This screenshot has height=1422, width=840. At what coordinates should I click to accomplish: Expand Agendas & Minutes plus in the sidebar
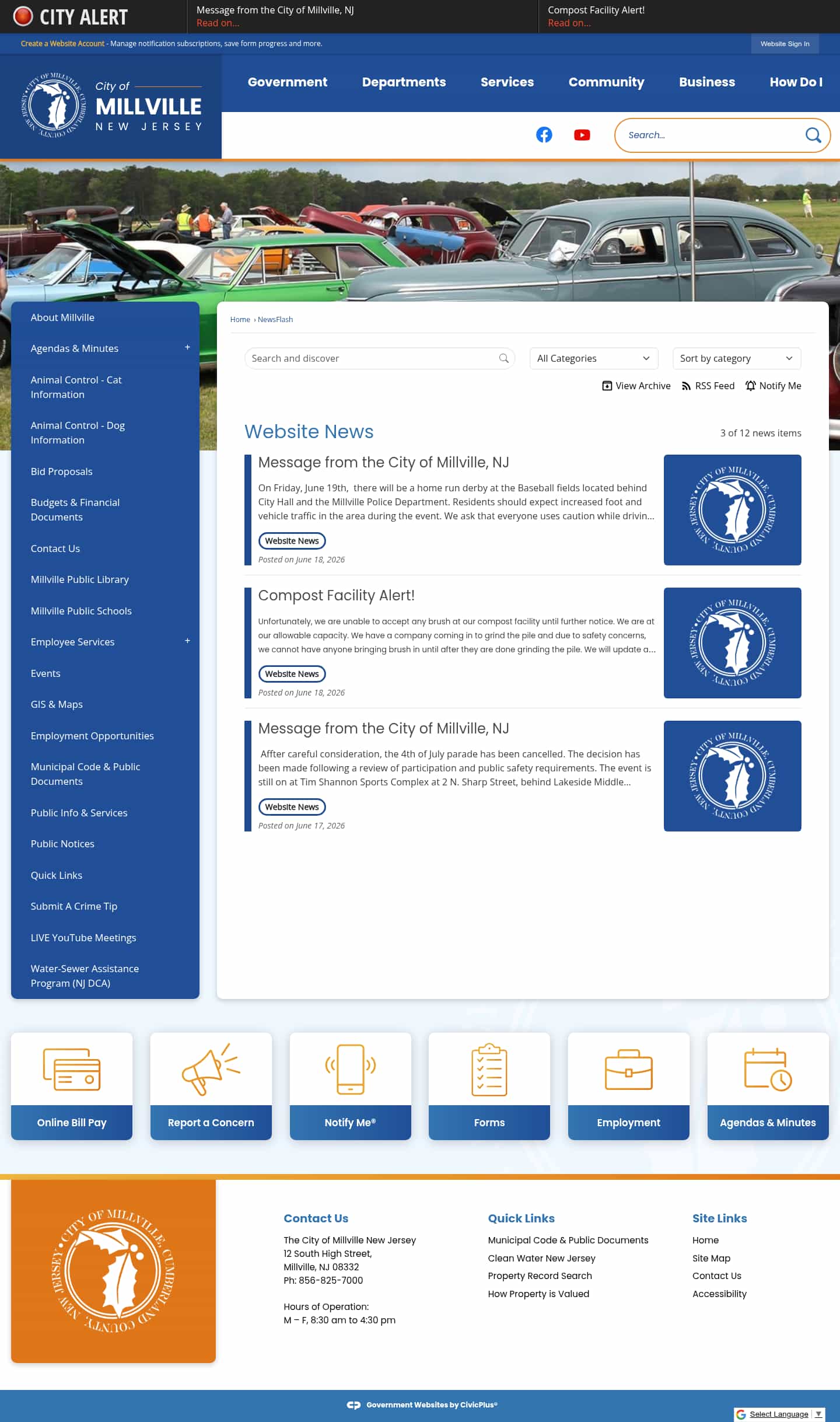pos(187,347)
